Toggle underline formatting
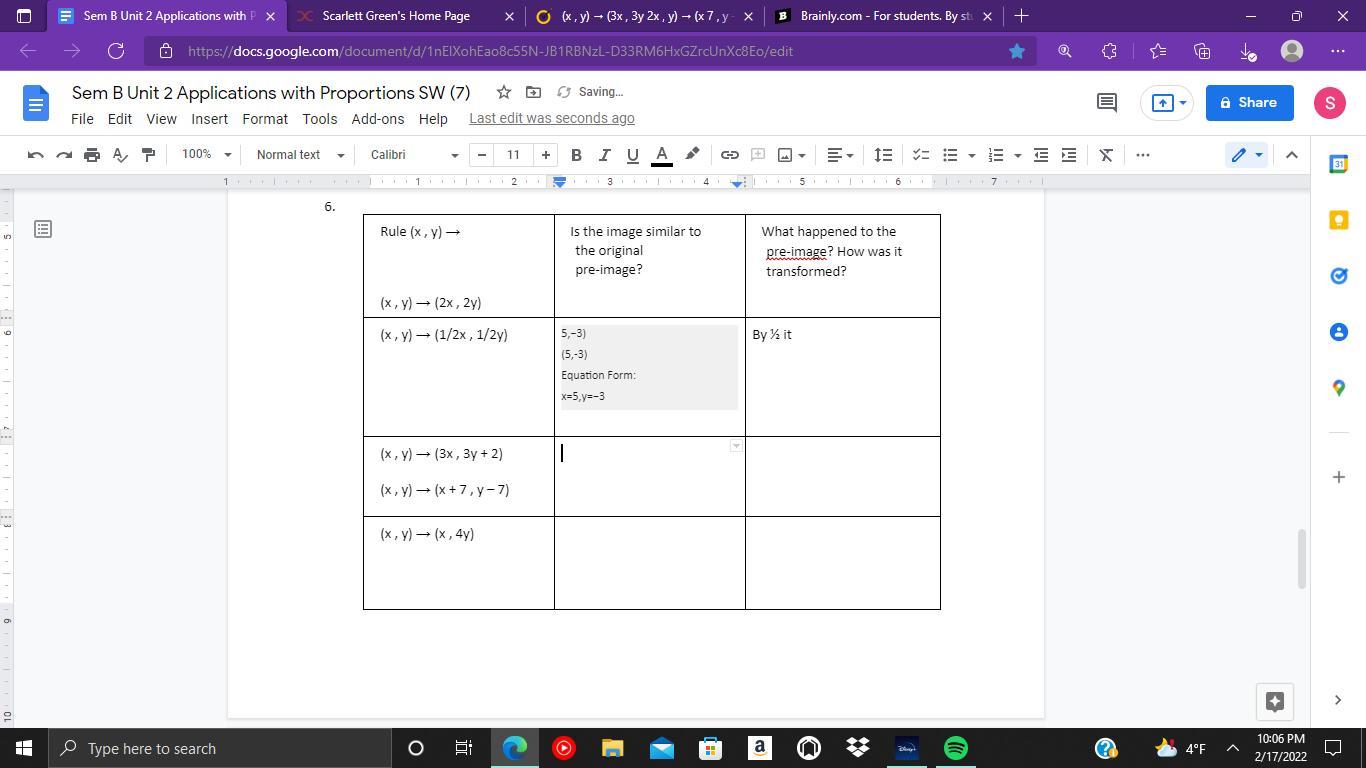The width and height of the screenshot is (1366, 768). 632,155
